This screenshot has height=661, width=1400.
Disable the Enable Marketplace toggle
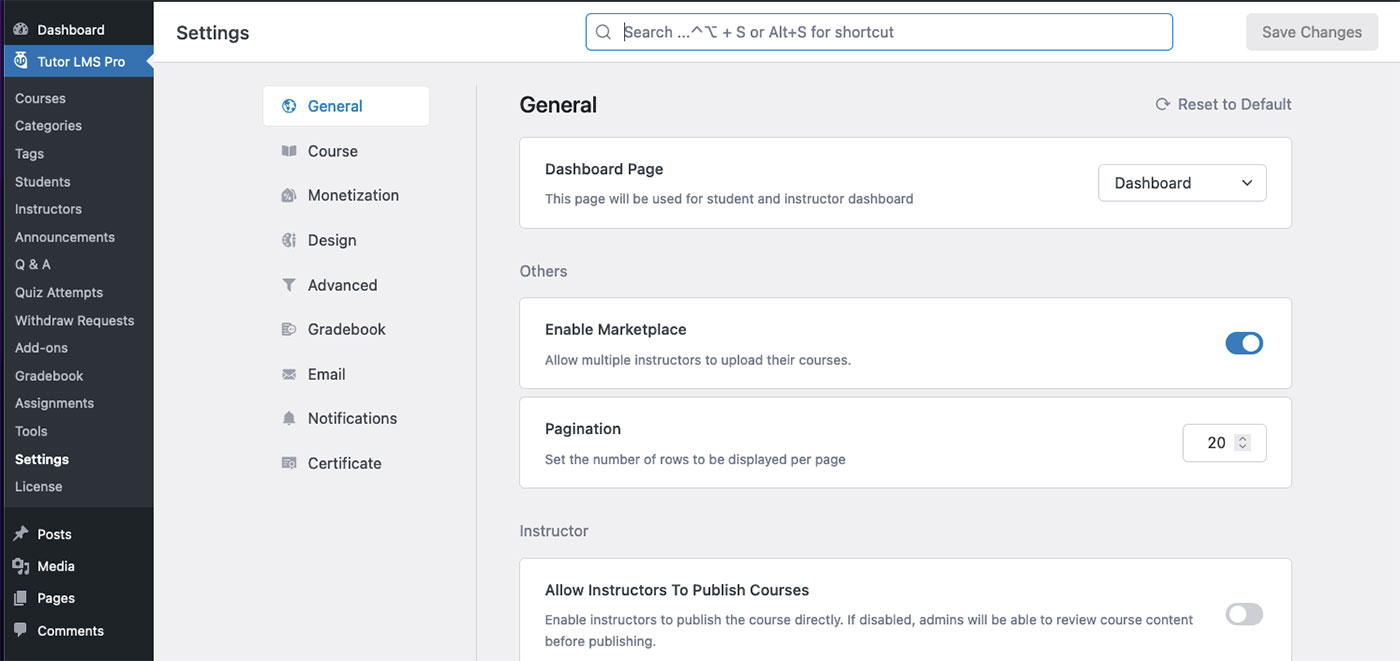(1244, 343)
